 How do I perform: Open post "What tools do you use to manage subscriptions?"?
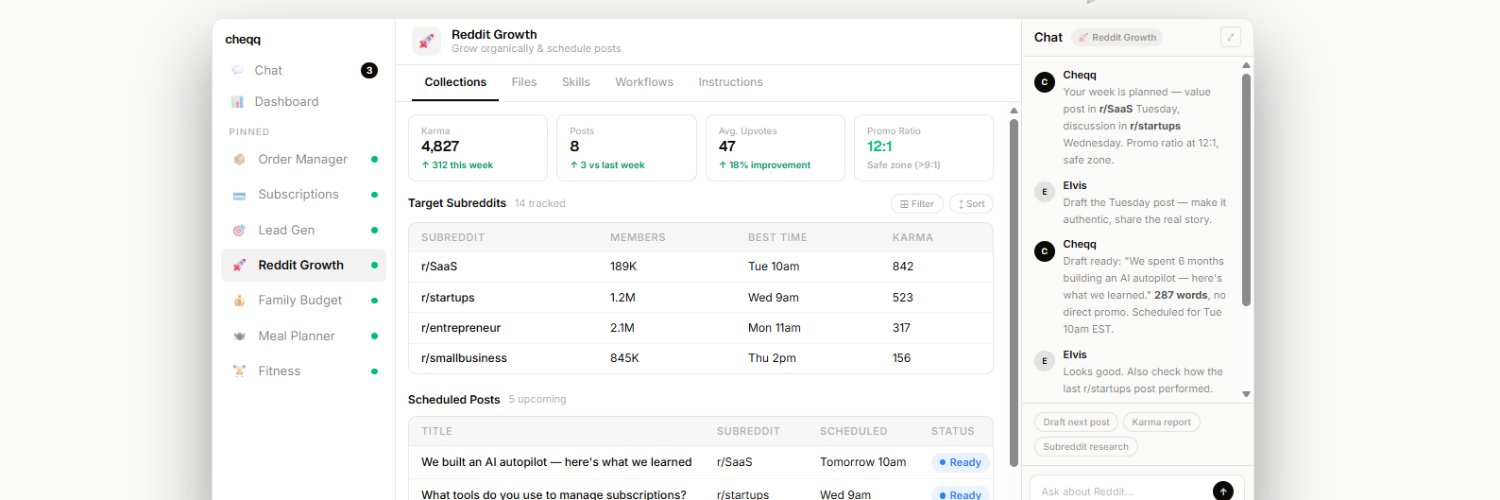click(x=554, y=494)
